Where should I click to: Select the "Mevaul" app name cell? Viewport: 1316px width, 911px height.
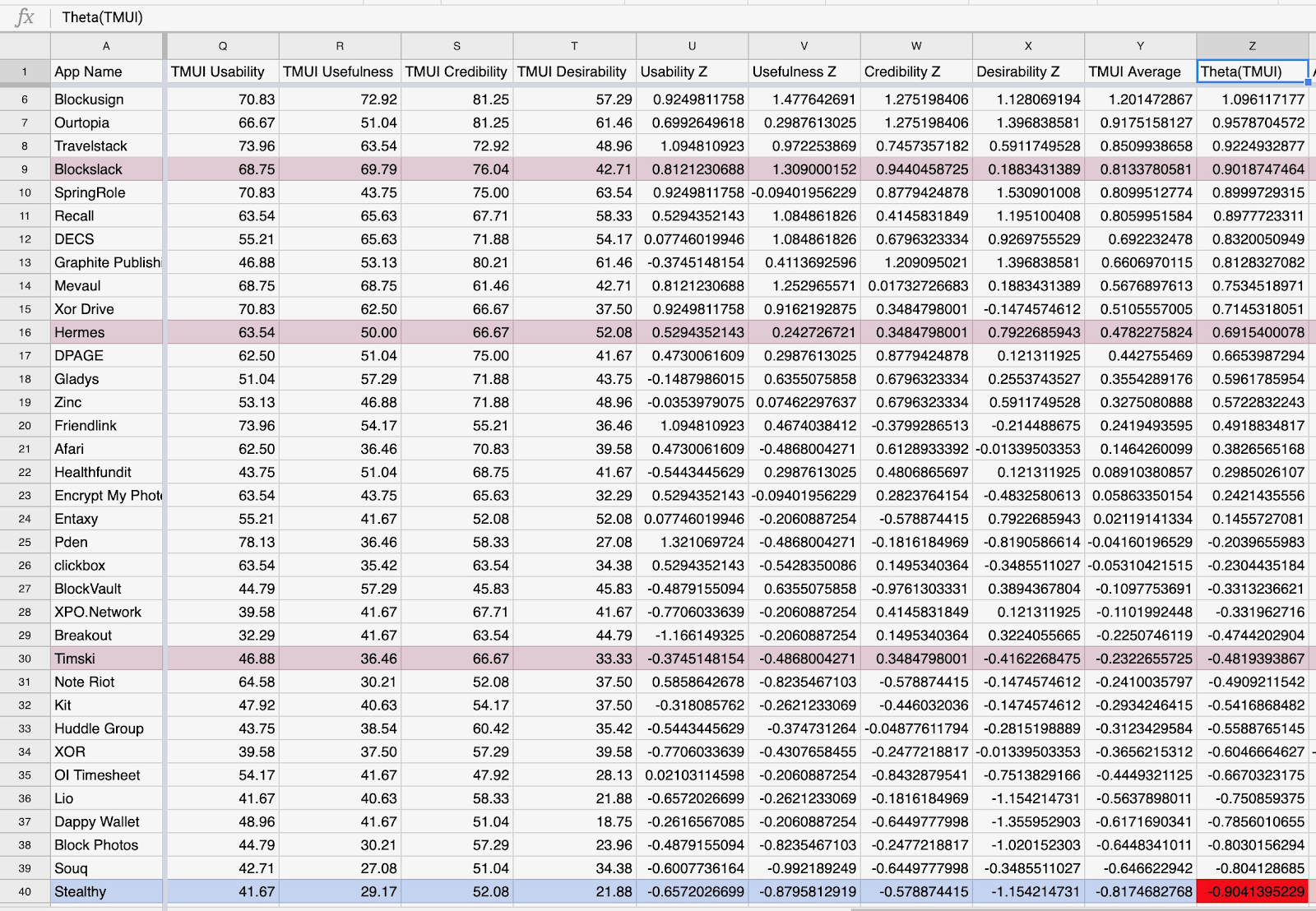pyautogui.click(x=106, y=285)
